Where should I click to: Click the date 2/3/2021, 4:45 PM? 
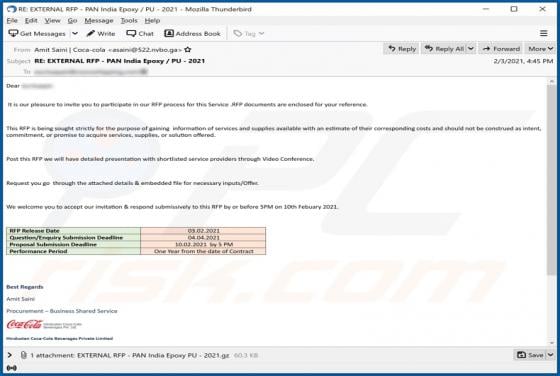[523, 61]
